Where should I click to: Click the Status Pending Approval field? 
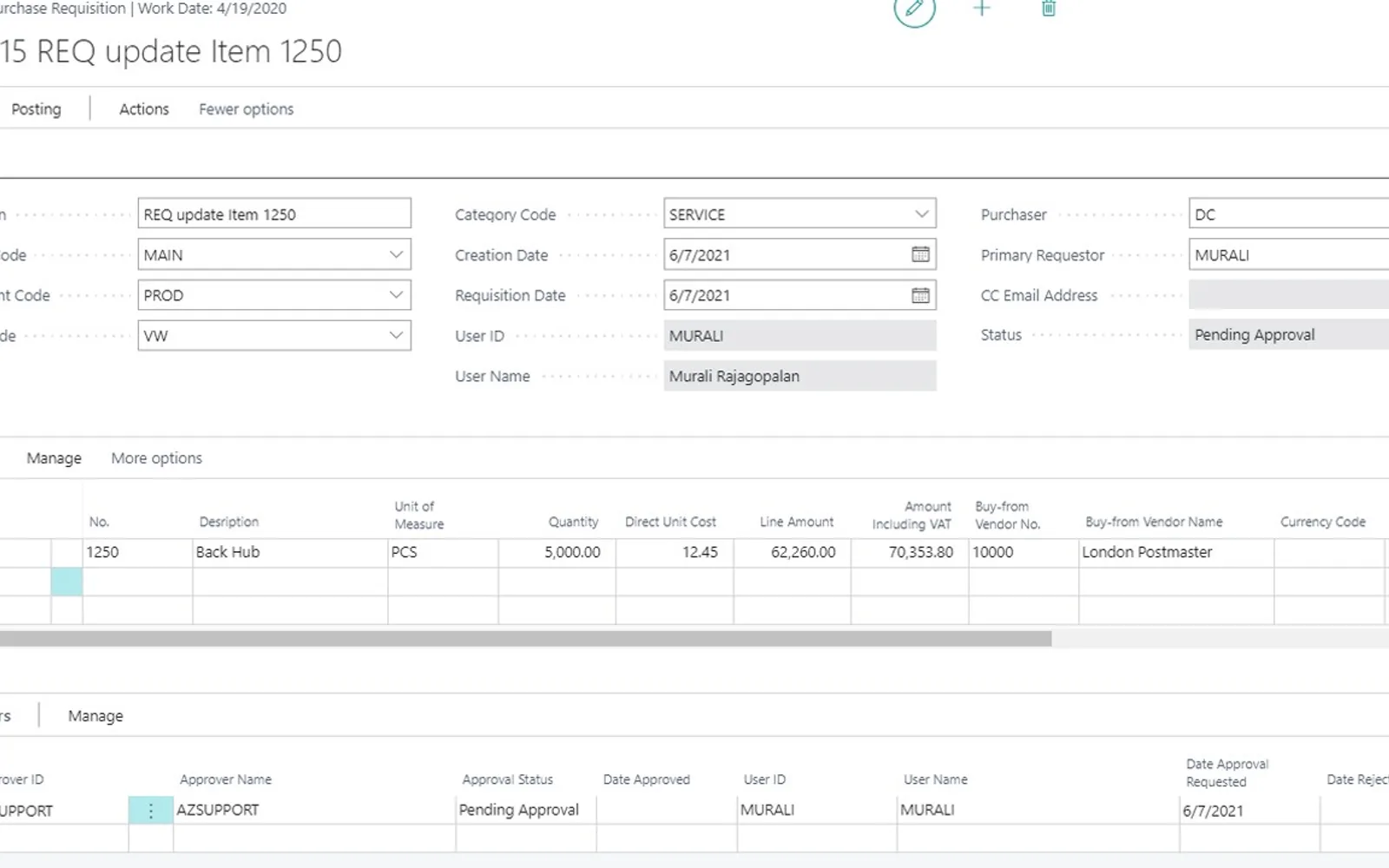1289,335
